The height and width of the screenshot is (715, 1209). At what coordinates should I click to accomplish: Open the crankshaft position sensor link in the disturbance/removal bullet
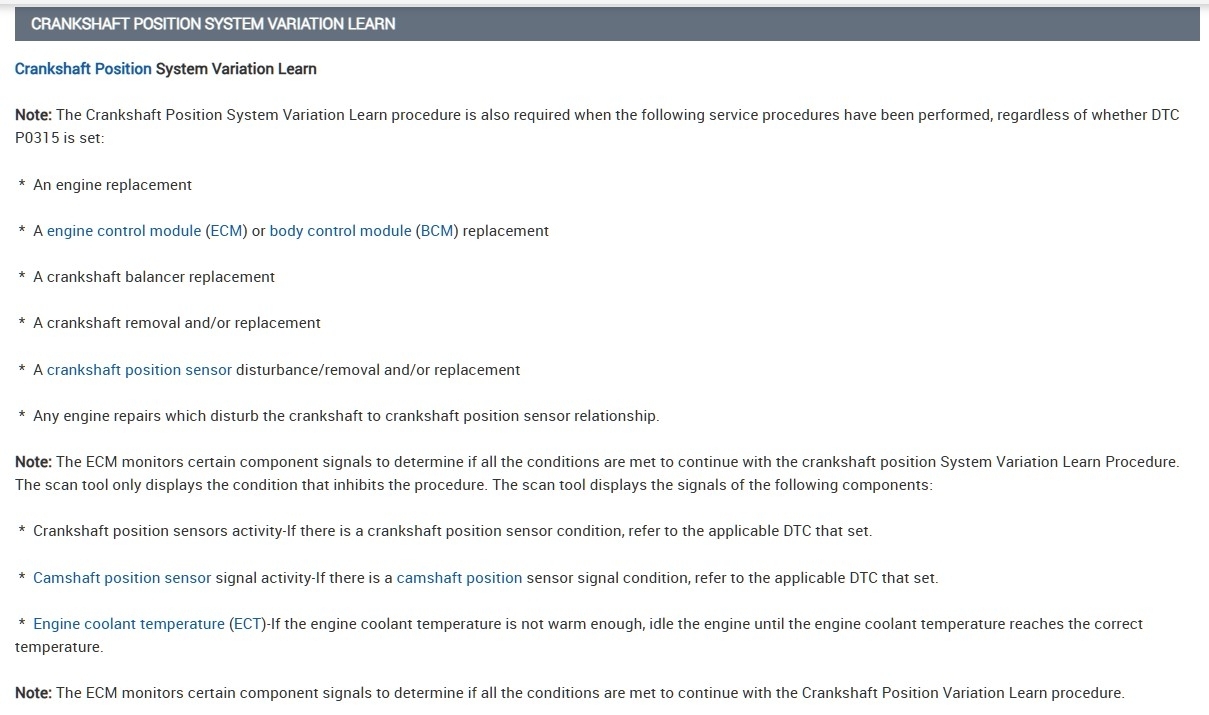[x=139, y=370]
